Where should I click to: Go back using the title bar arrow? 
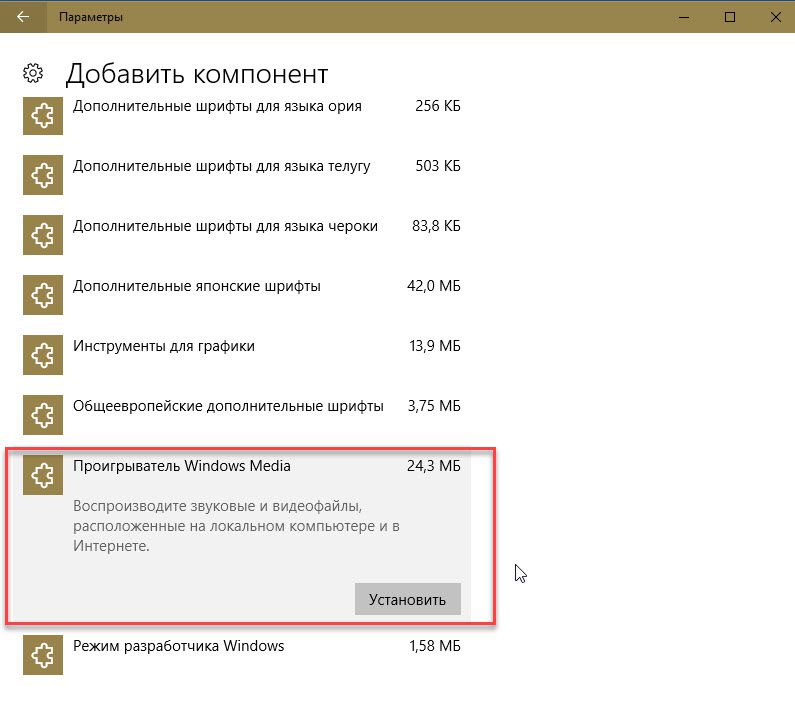coord(22,17)
